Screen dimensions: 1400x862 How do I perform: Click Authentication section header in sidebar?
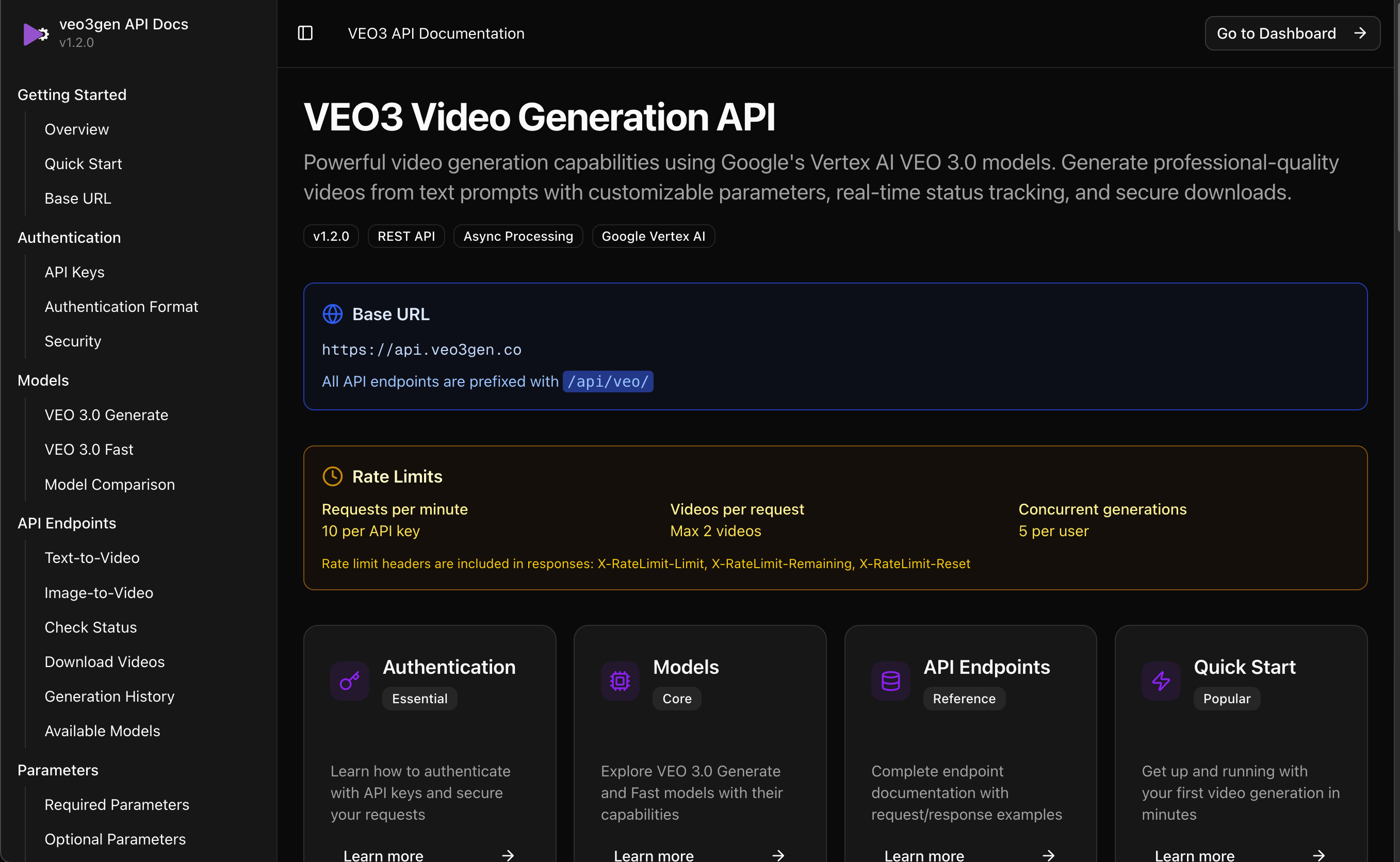coord(69,237)
